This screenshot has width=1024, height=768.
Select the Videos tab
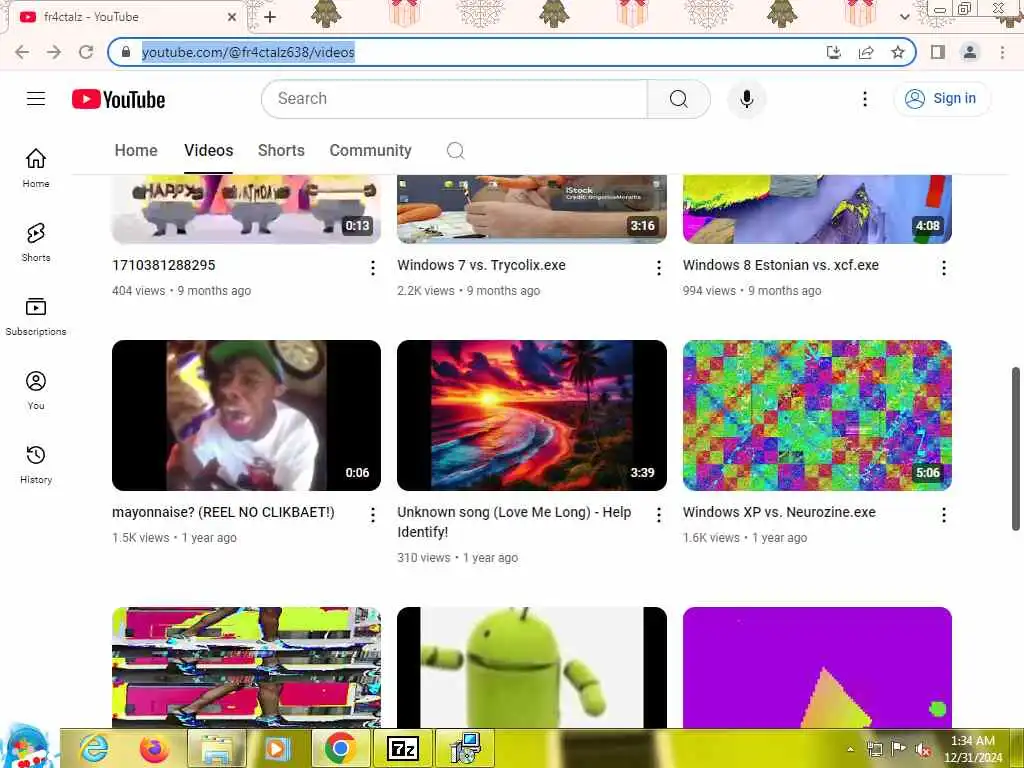tap(208, 150)
